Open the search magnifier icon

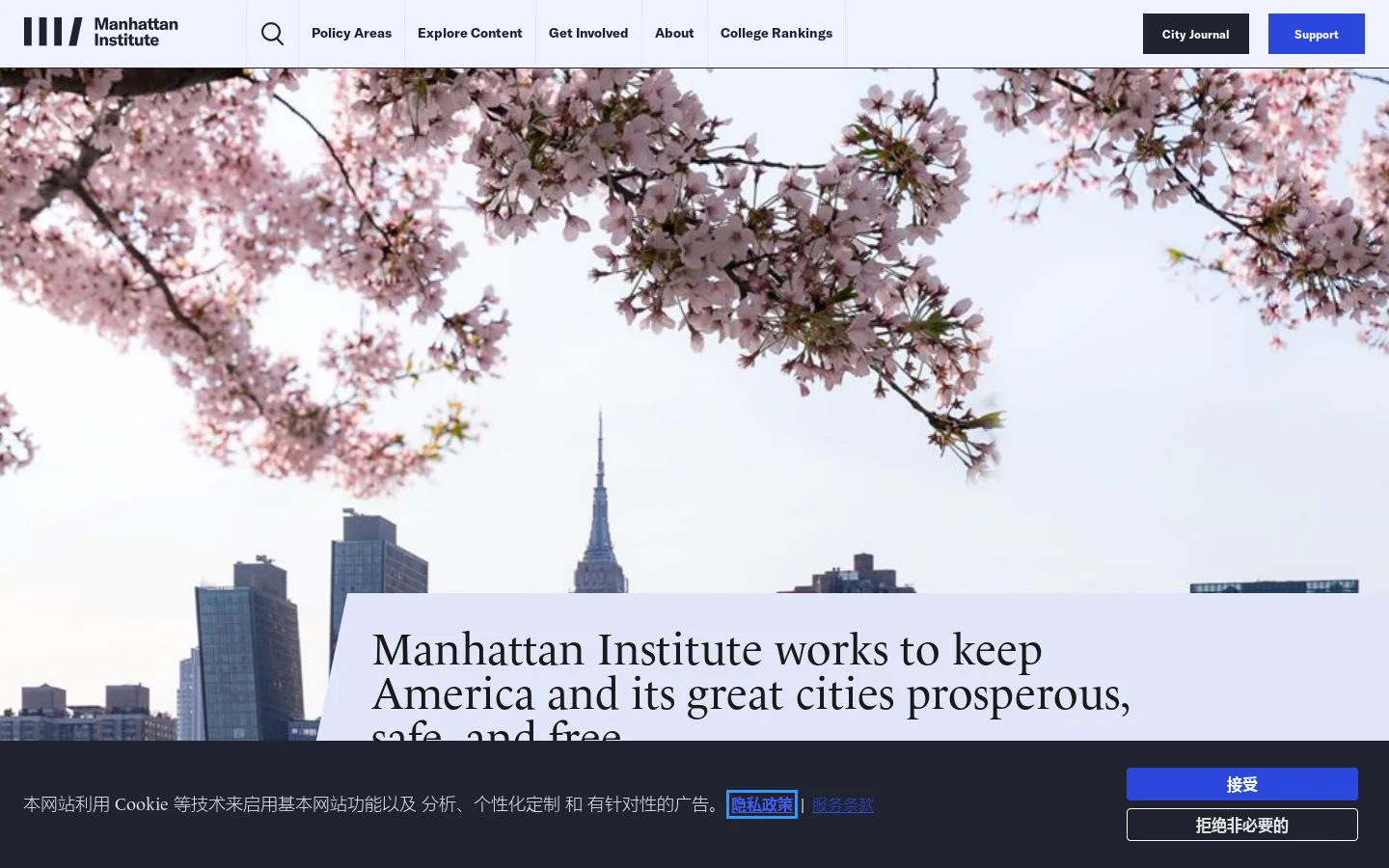coord(273,34)
